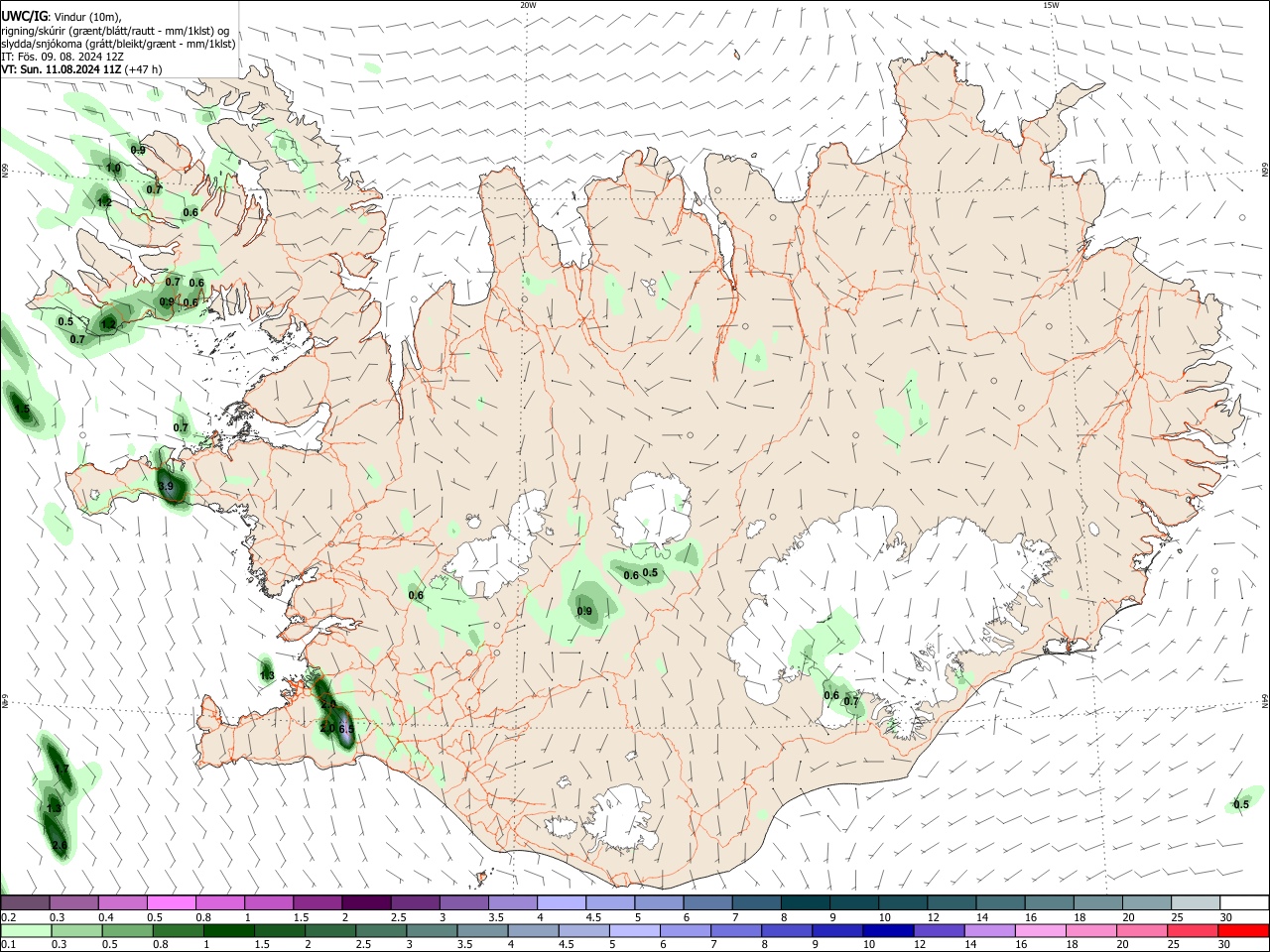Select the hot pink swatch labeled 20, lower row
The height and width of the screenshot is (952, 1270).
click(1141, 931)
